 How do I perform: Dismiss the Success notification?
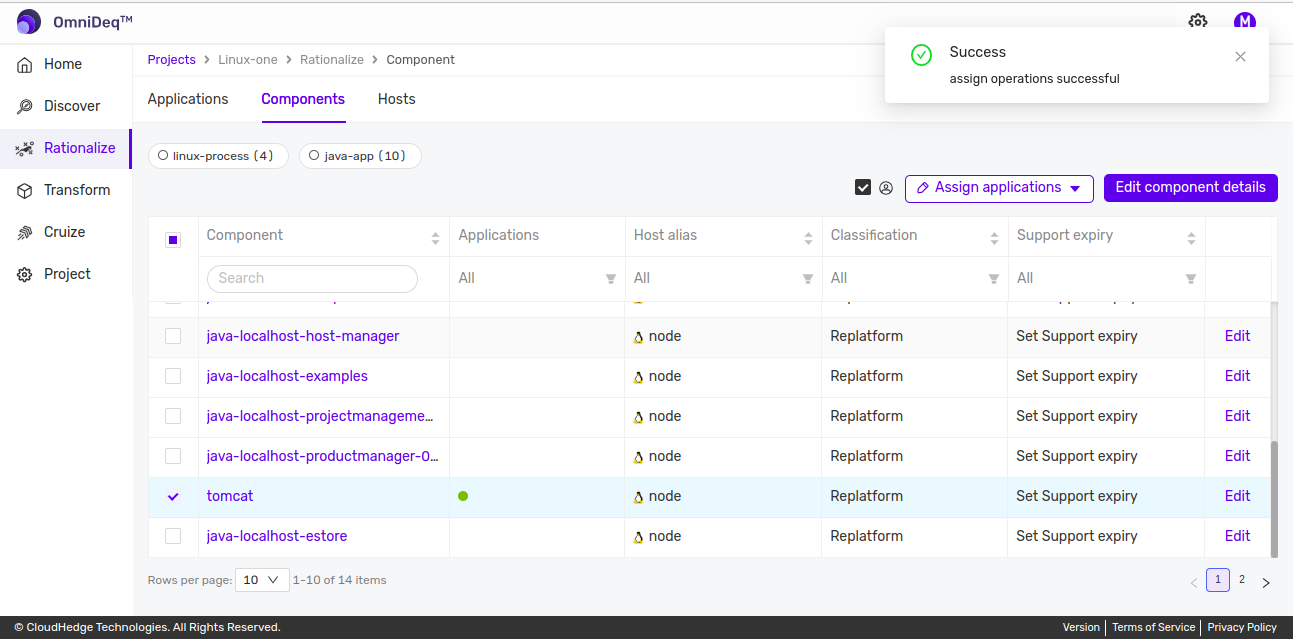click(1240, 57)
